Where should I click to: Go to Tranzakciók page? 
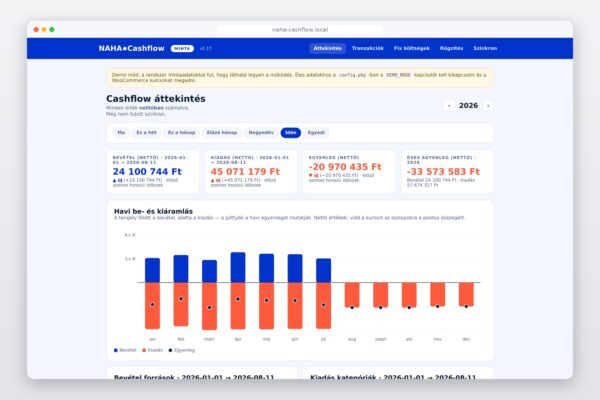[x=367, y=48]
